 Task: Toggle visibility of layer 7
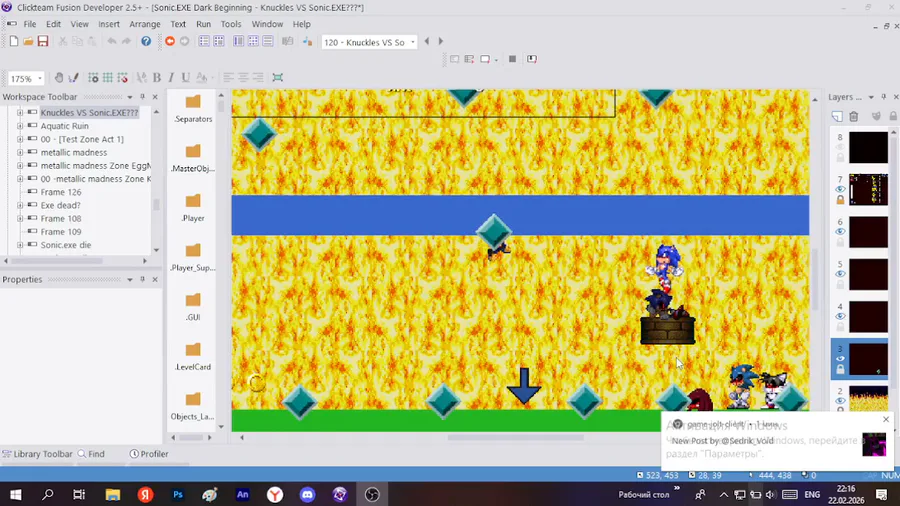pos(840,189)
